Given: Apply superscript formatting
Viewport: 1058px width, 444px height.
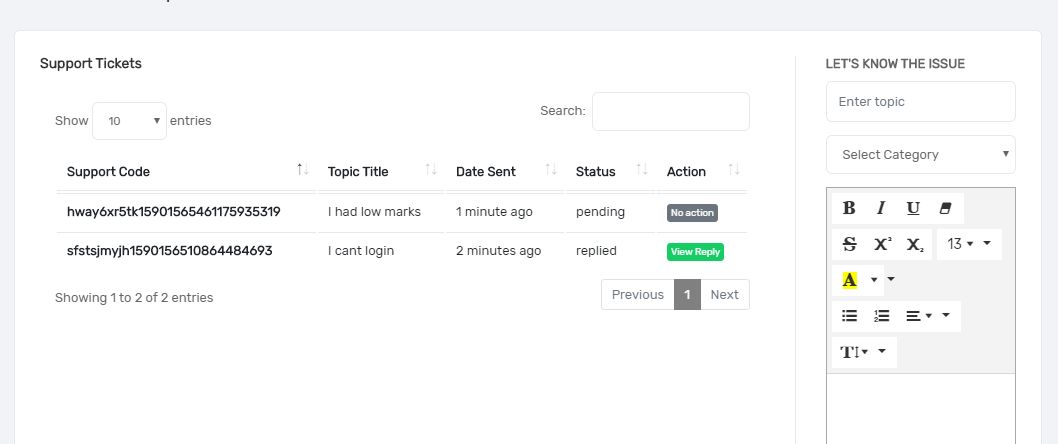Looking at the screenshot, I should 882,244.
